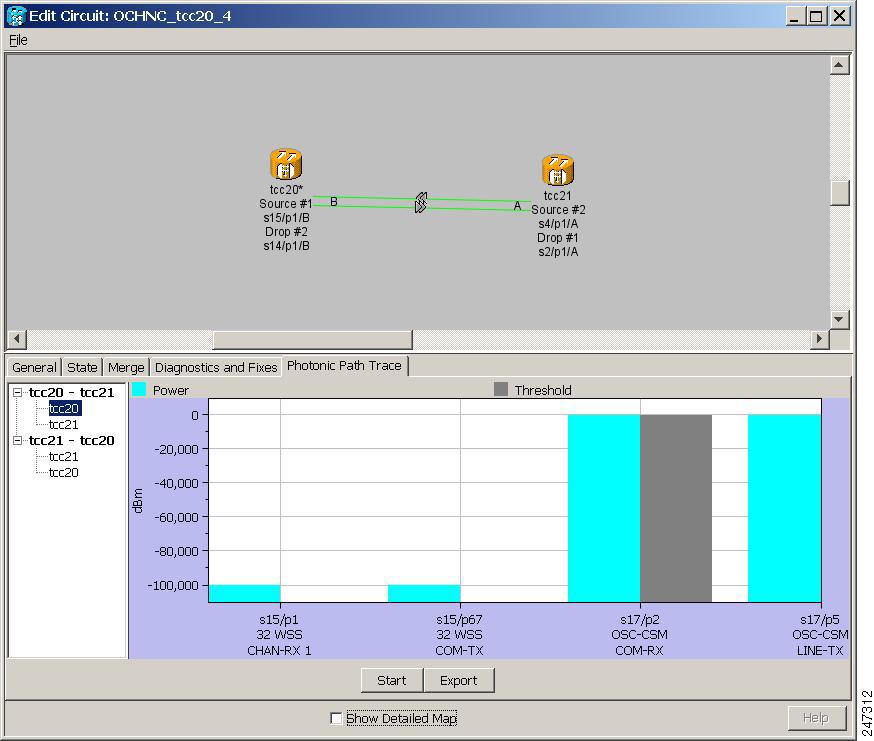The image size is (874, 741).
Task: Click the cyan Power legend swatch
Action: [x=139, y=389]
